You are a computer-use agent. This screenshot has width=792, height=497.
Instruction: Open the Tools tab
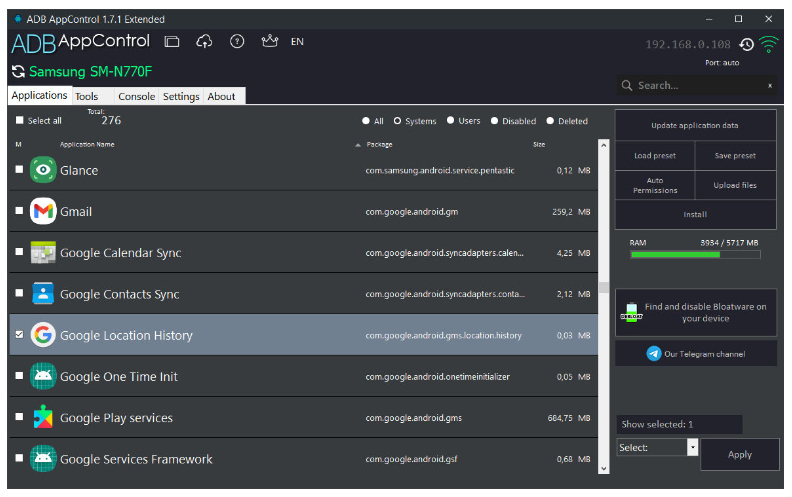click(x=87, y=97)
